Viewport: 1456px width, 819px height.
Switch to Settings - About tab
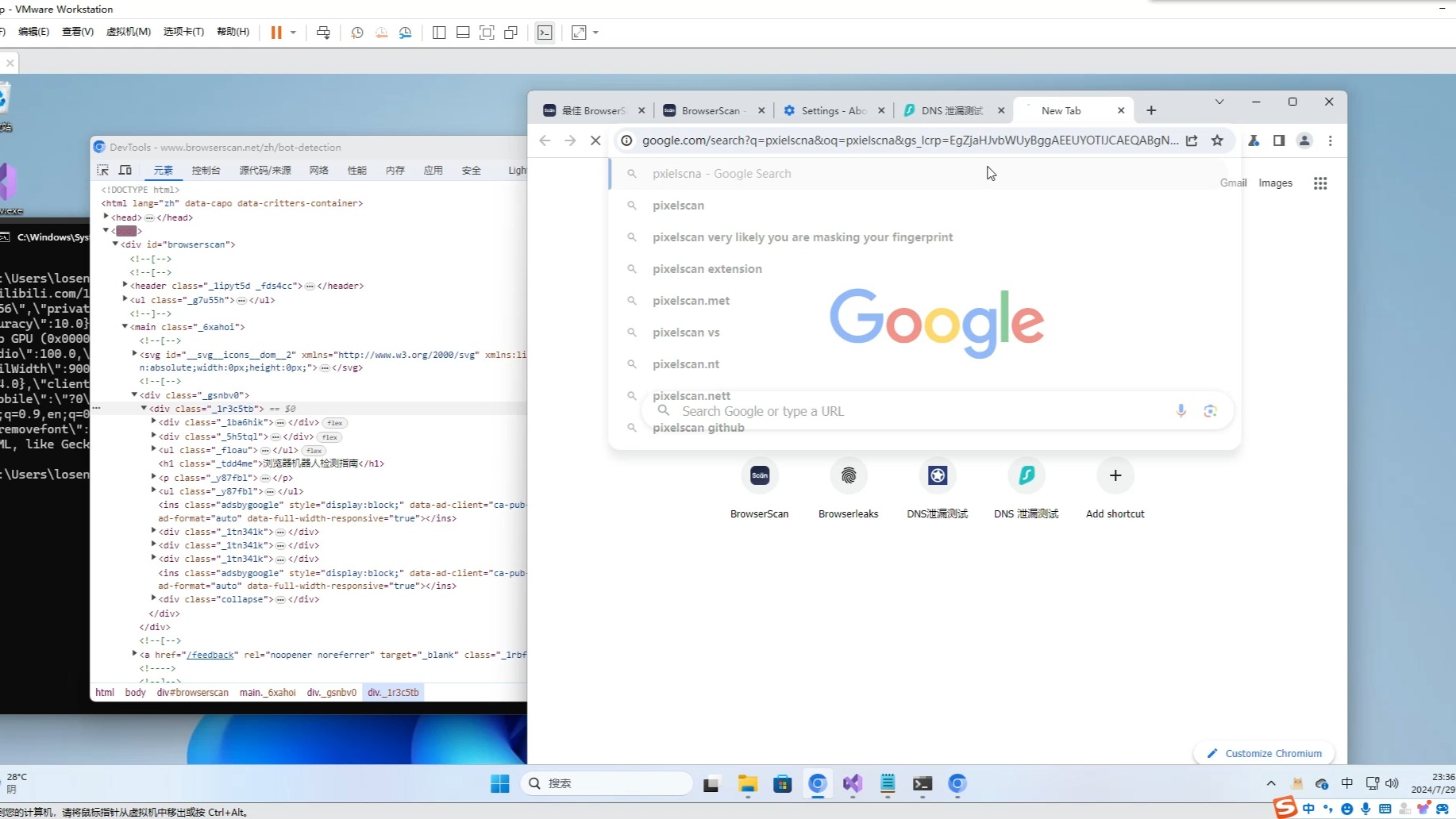(x=834, y=110)
